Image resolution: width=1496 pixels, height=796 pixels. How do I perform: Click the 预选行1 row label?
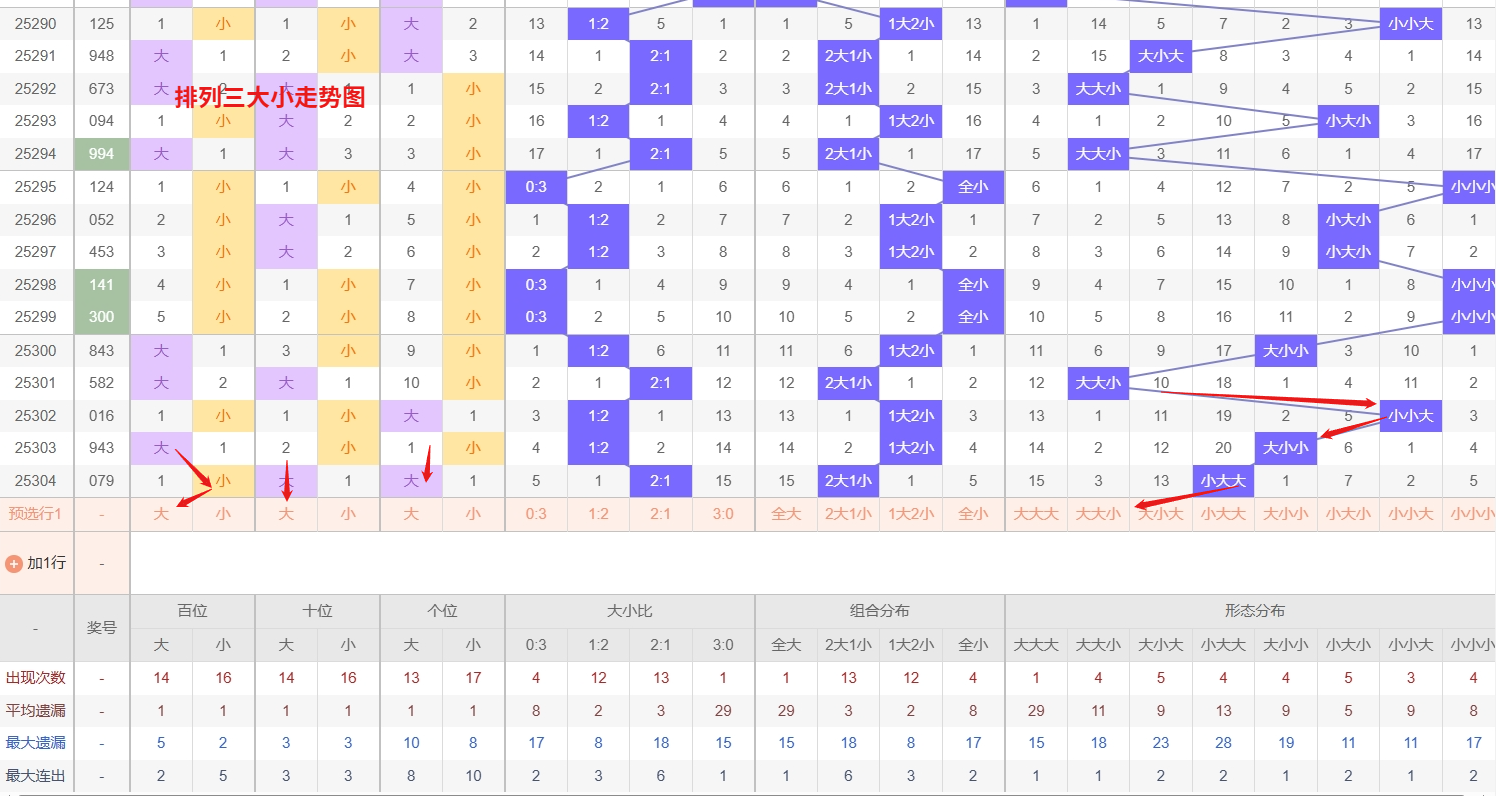36,514
